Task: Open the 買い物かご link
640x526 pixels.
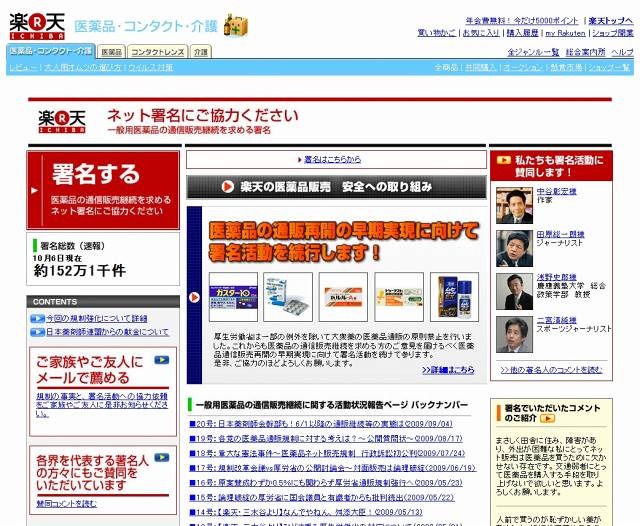Action: 436,33
